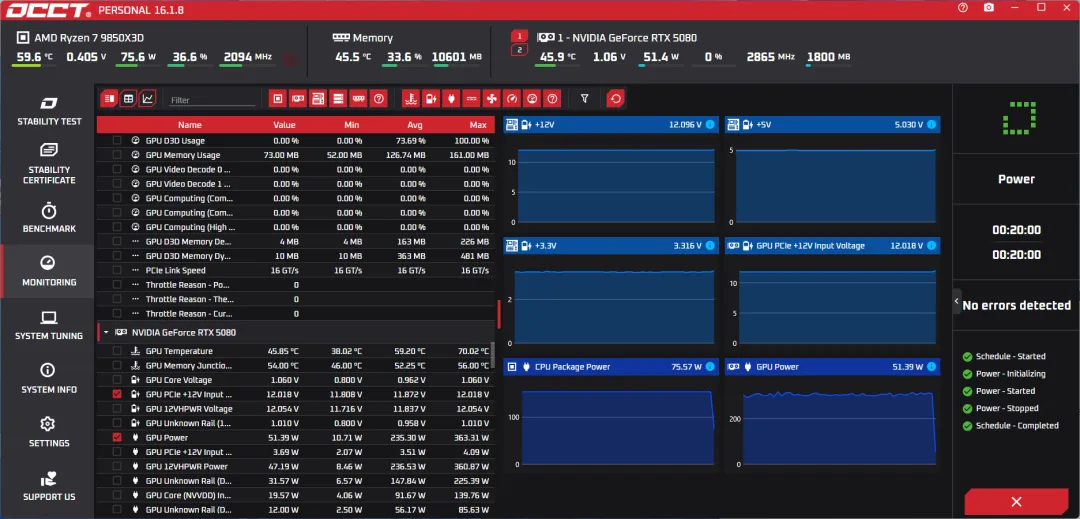1080x519 pixels.
Task: Check the GPU 12VHPWR Power checkbox
Action: [117, 467]
